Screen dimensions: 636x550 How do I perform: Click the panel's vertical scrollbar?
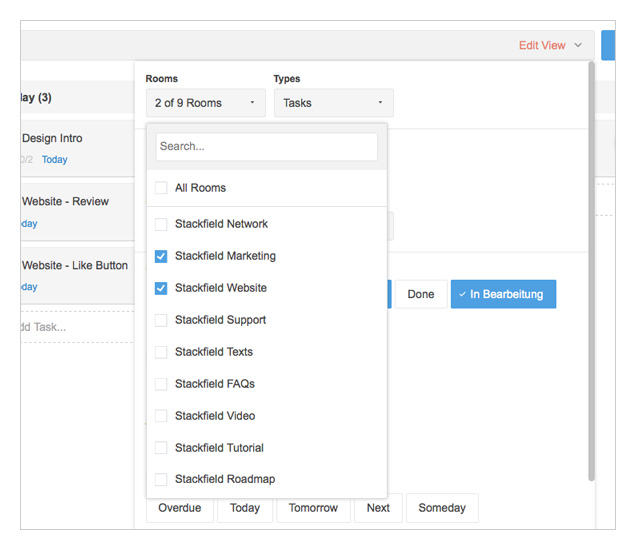(592, 271)
